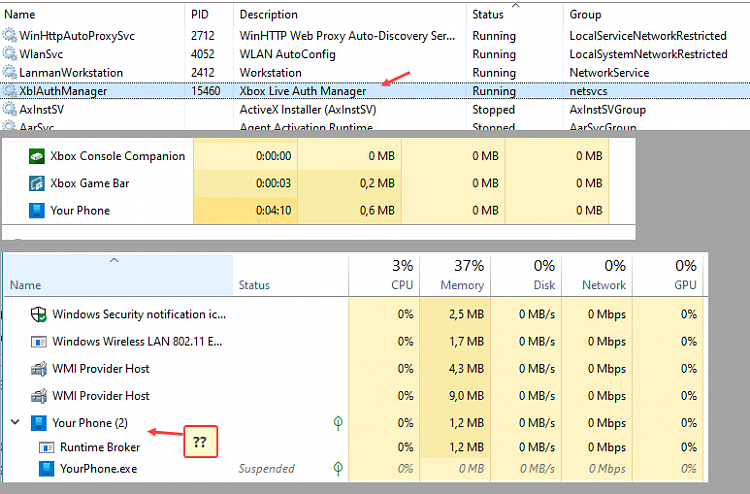Select the Windows Security notification process name
This screenshot has width=750, height=494.
(x=139, y=314)
